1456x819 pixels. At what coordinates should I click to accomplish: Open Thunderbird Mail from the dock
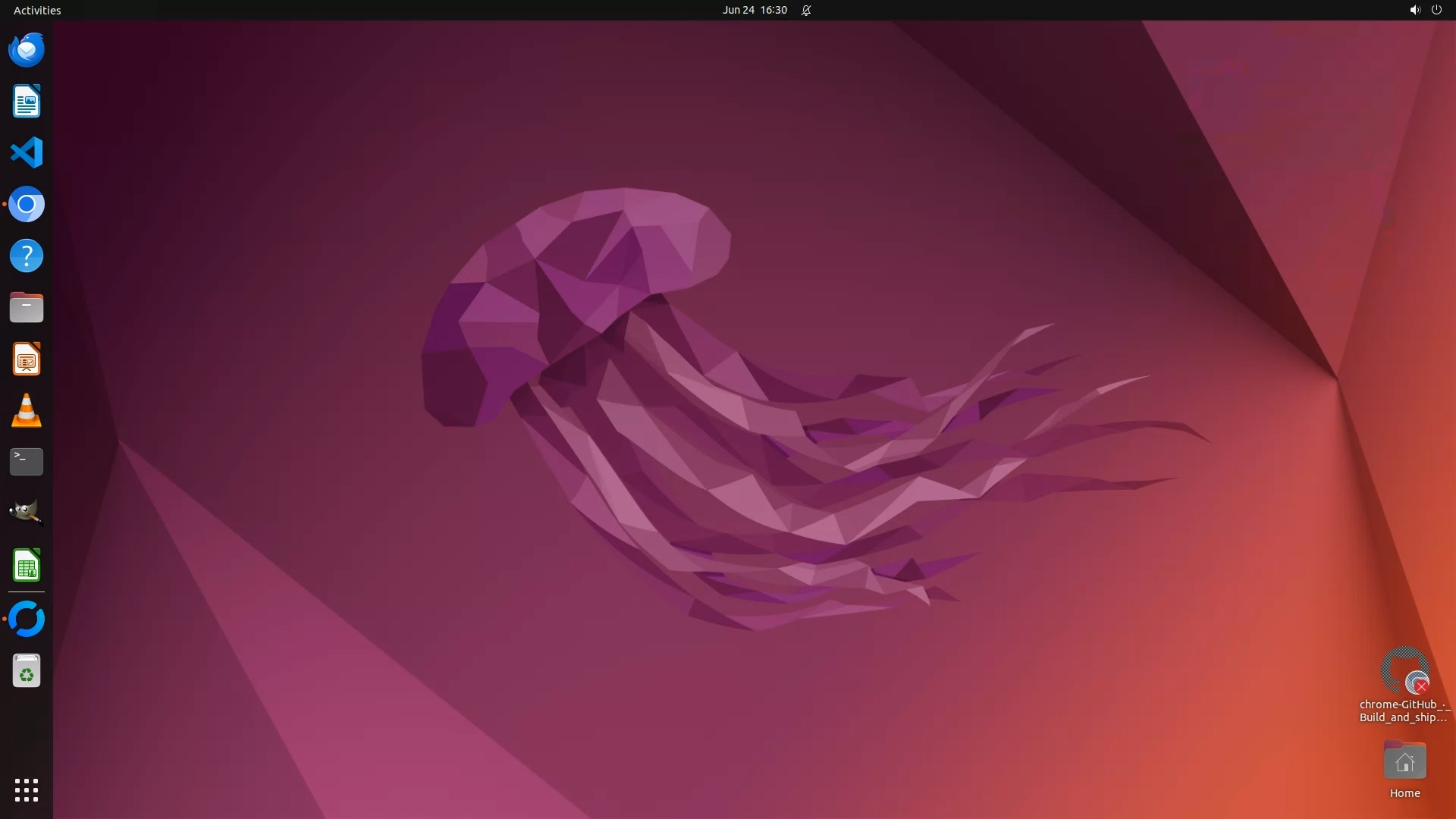27,50
